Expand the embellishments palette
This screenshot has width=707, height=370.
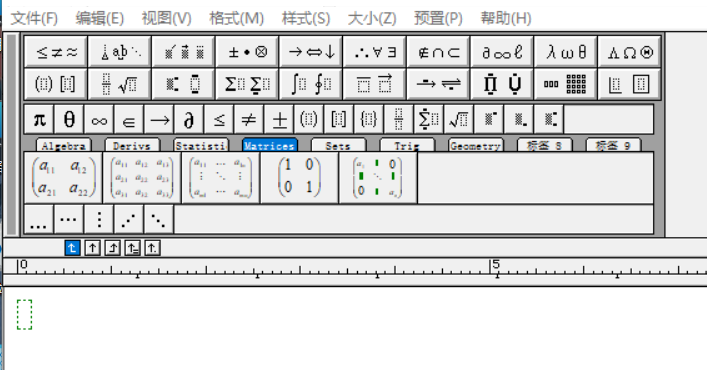[184, 52]
